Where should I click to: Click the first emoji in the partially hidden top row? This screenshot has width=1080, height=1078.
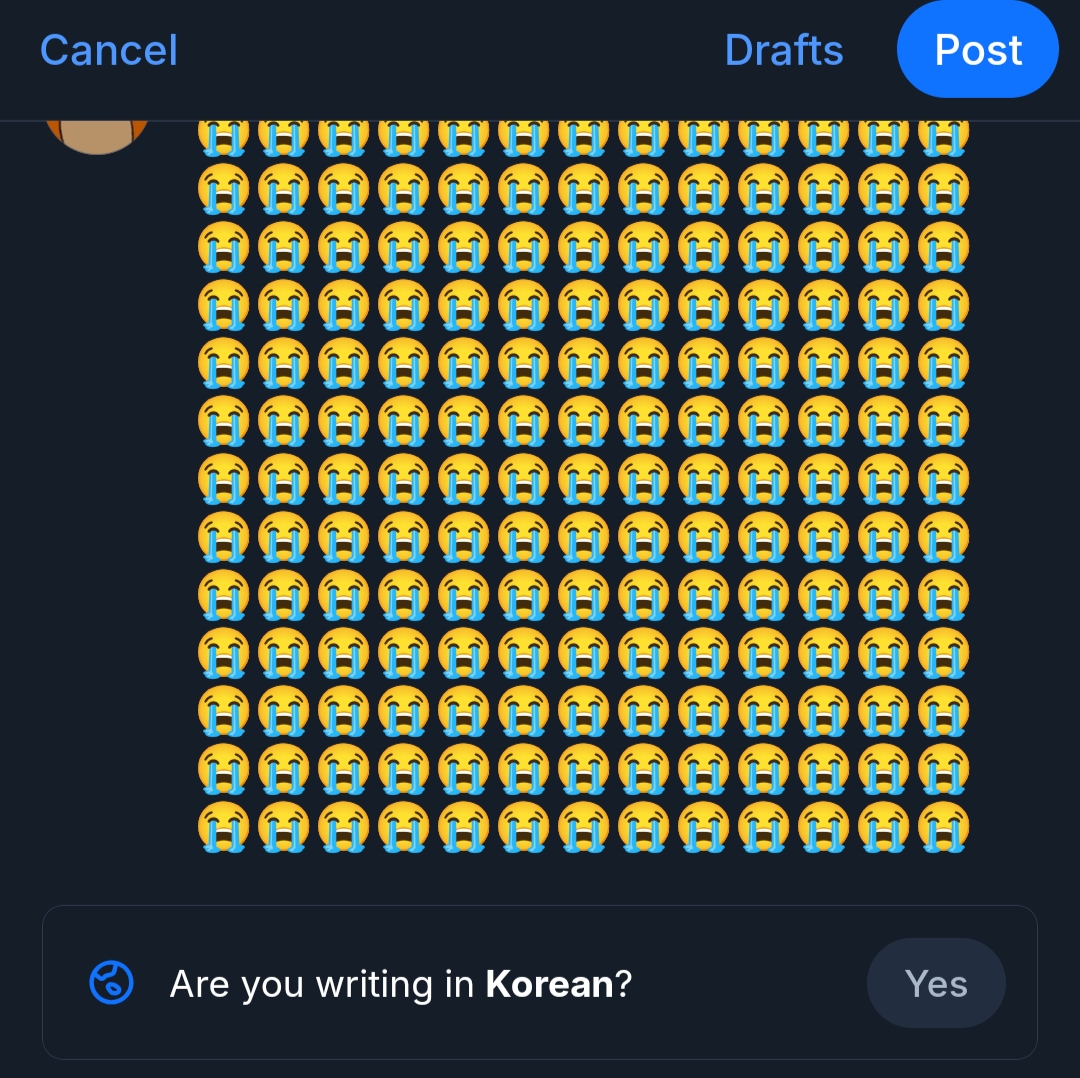[x=223, y=137]
